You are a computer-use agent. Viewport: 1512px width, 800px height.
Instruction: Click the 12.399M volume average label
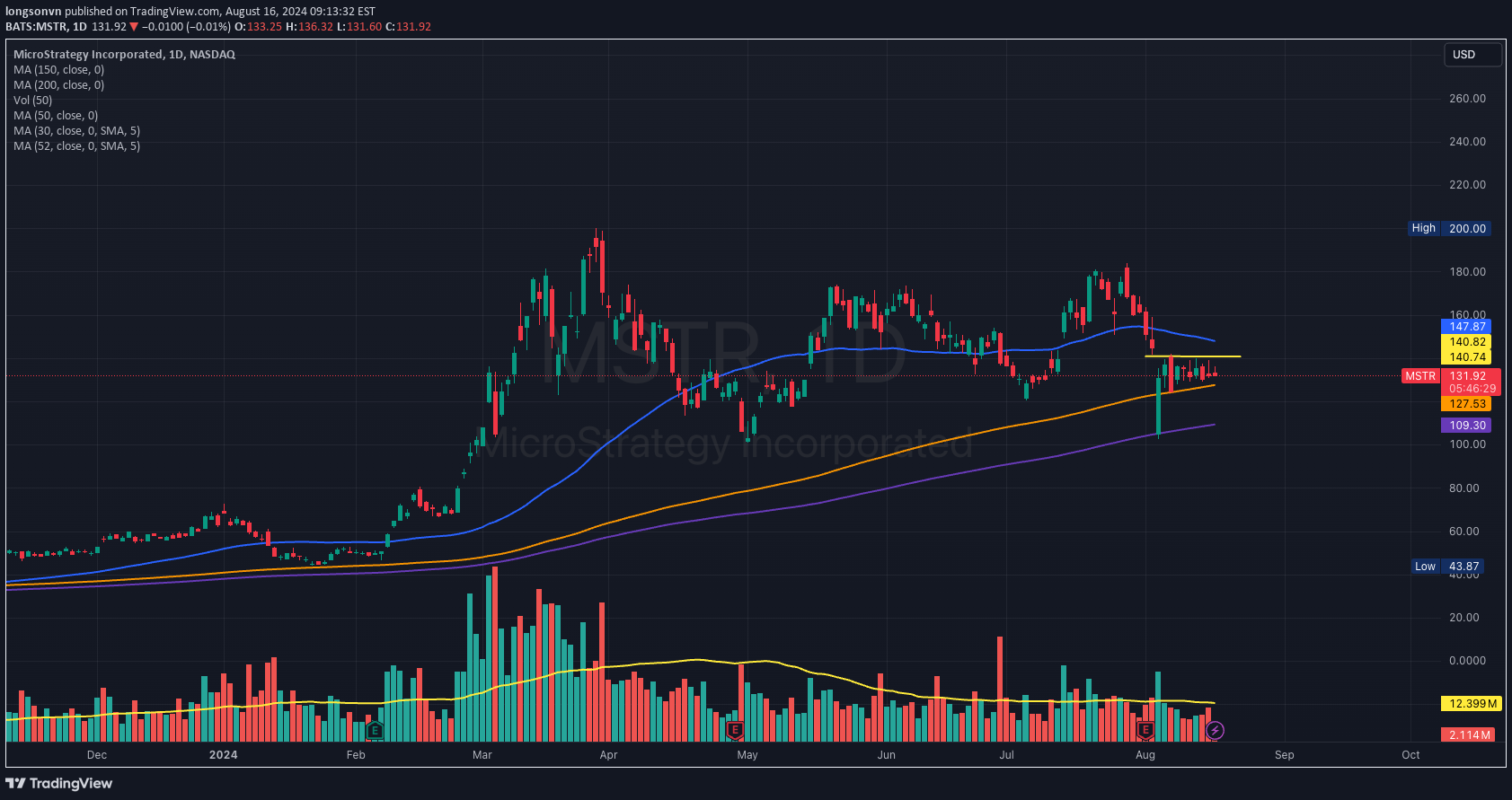1472,704
